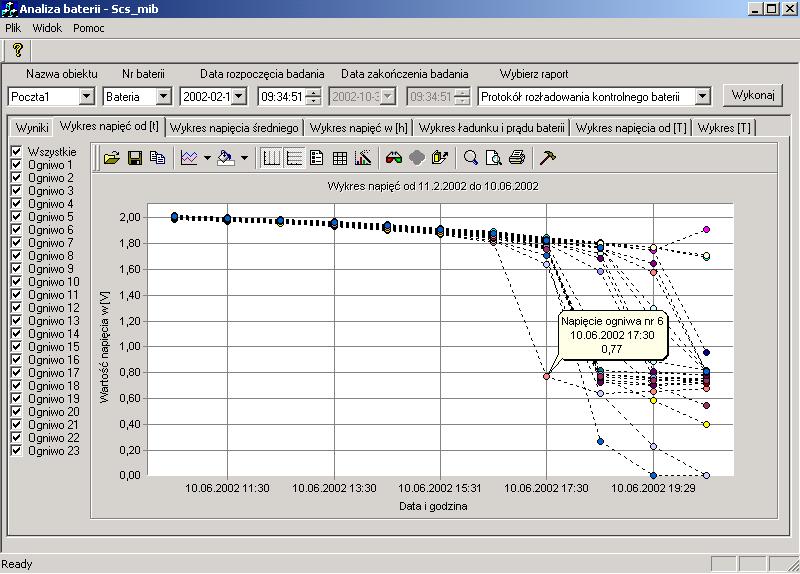Screen dimensions: 800x574
Task: Toggle the Ogniwo 9 checkbox
Action: 16,269
